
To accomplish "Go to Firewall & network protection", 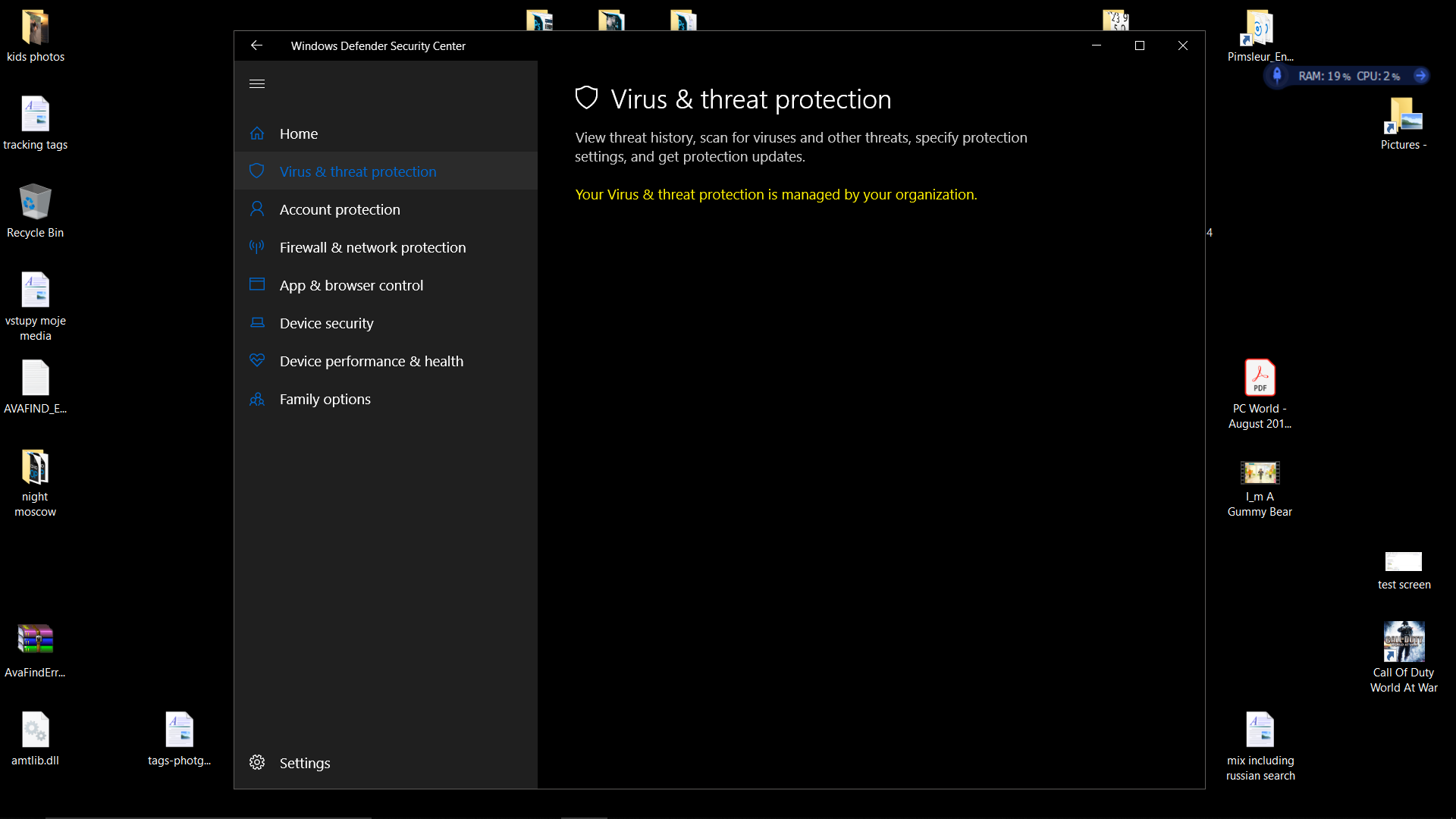I will tap(386, 247).
